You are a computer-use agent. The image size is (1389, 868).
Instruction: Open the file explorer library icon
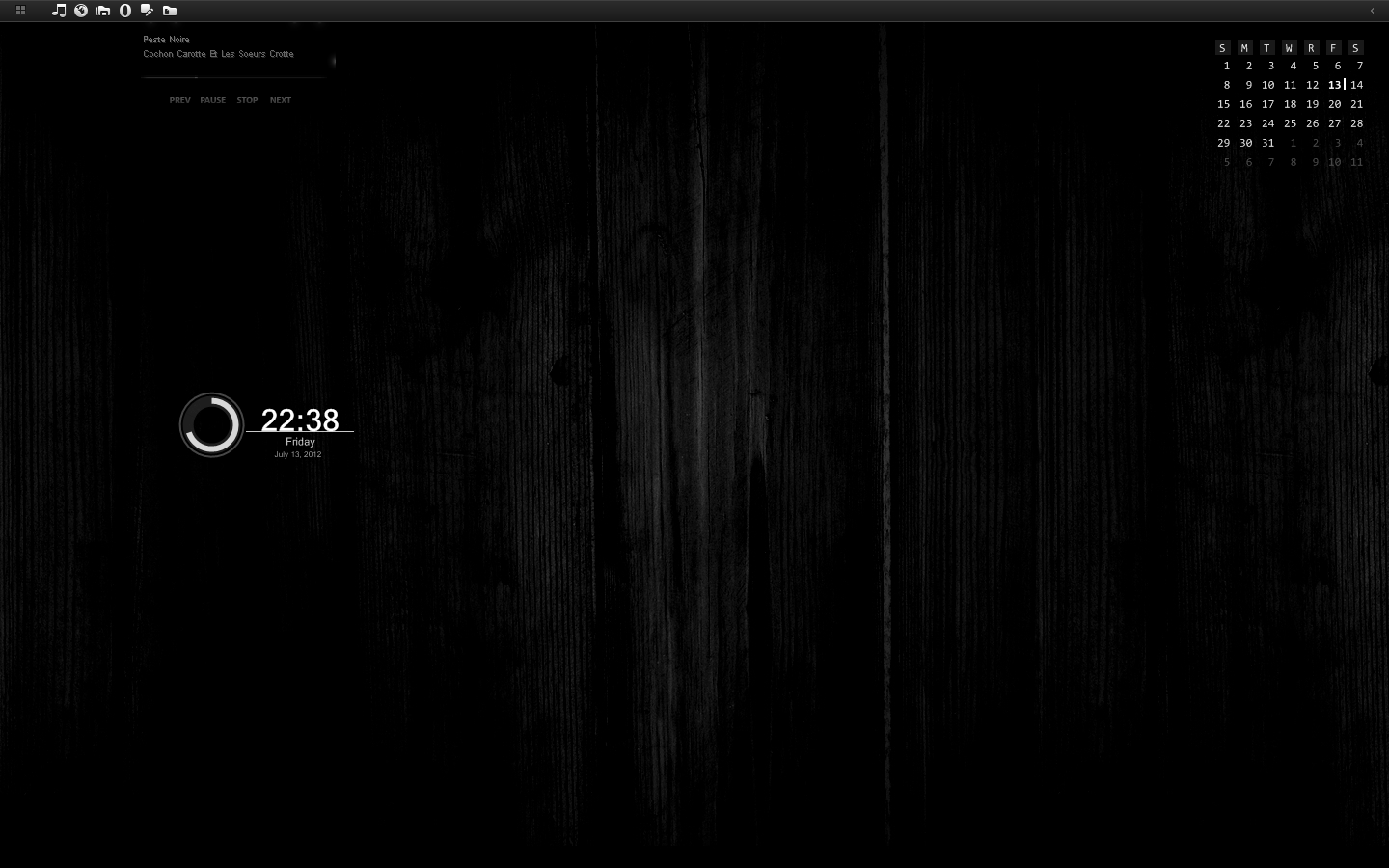coord(103,11)
